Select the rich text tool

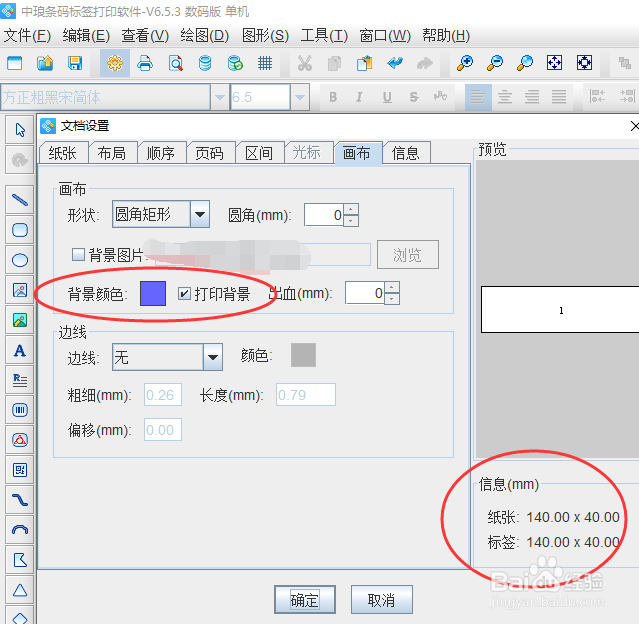click(20, 380)
